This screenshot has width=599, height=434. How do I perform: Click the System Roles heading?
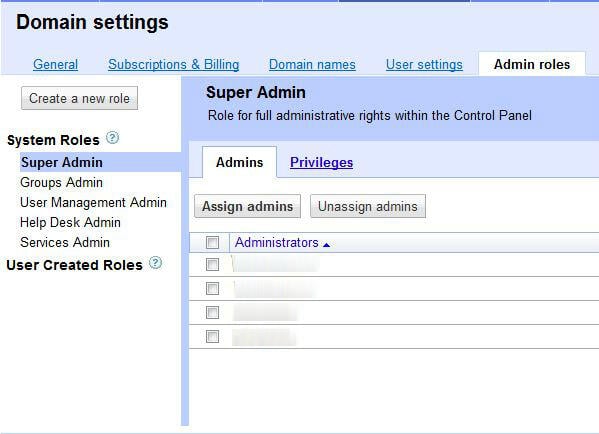pyautogui.click(x=53, y=140)
